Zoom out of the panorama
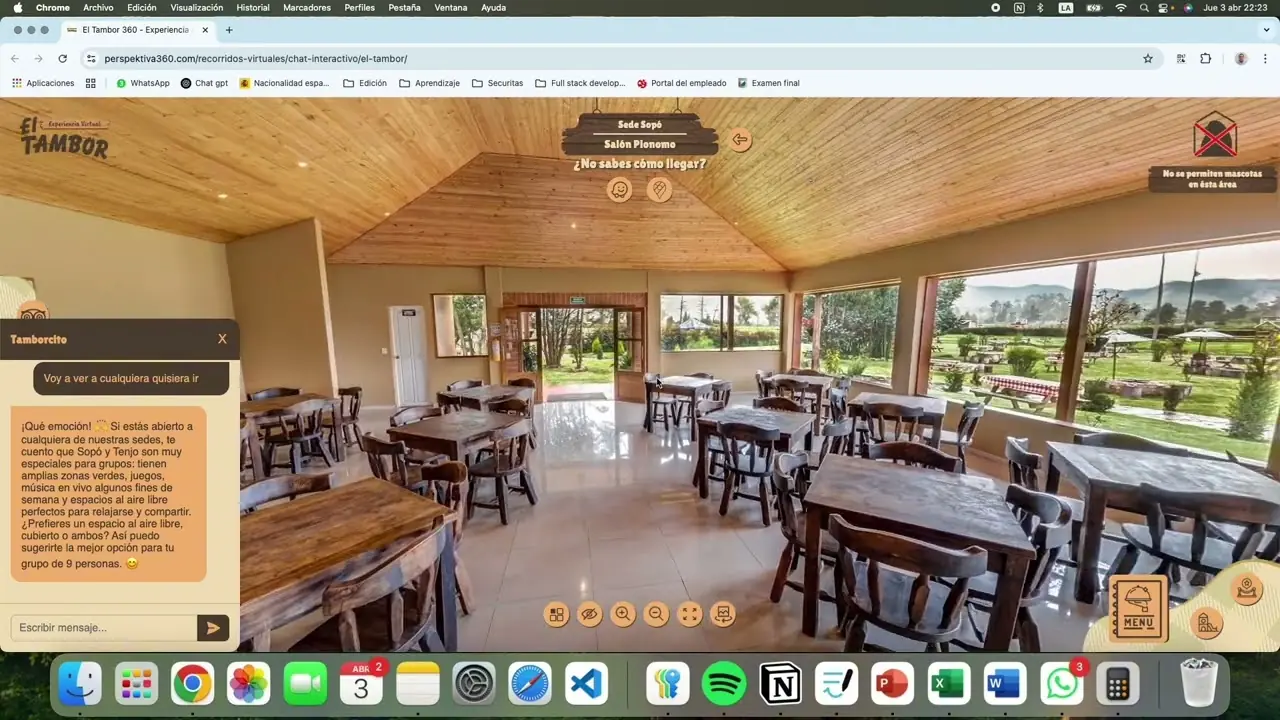This screenshot has width=1280, height=720. [656, 614]
